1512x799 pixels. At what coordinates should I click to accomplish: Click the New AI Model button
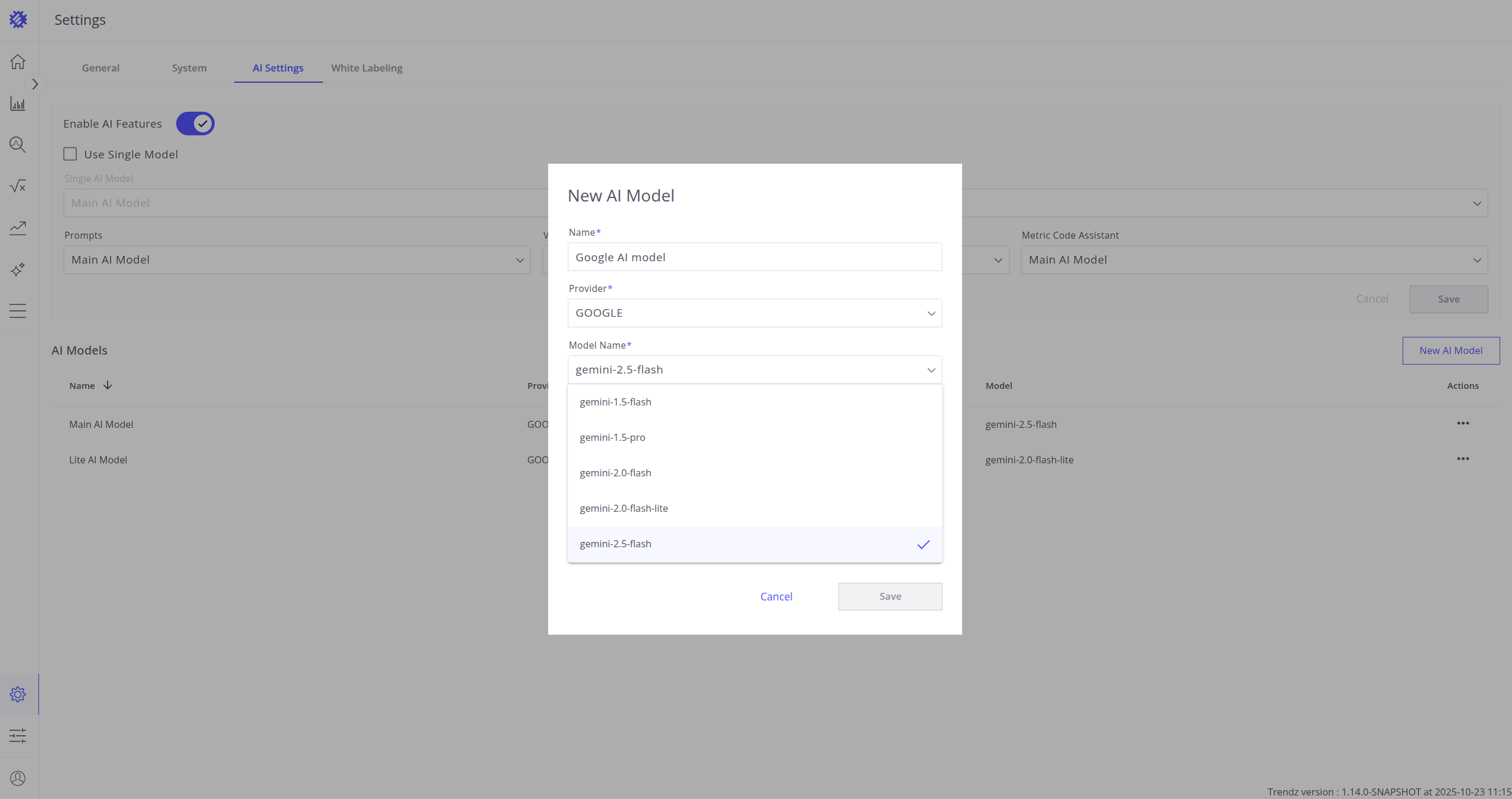click(x=1451, y=350)
